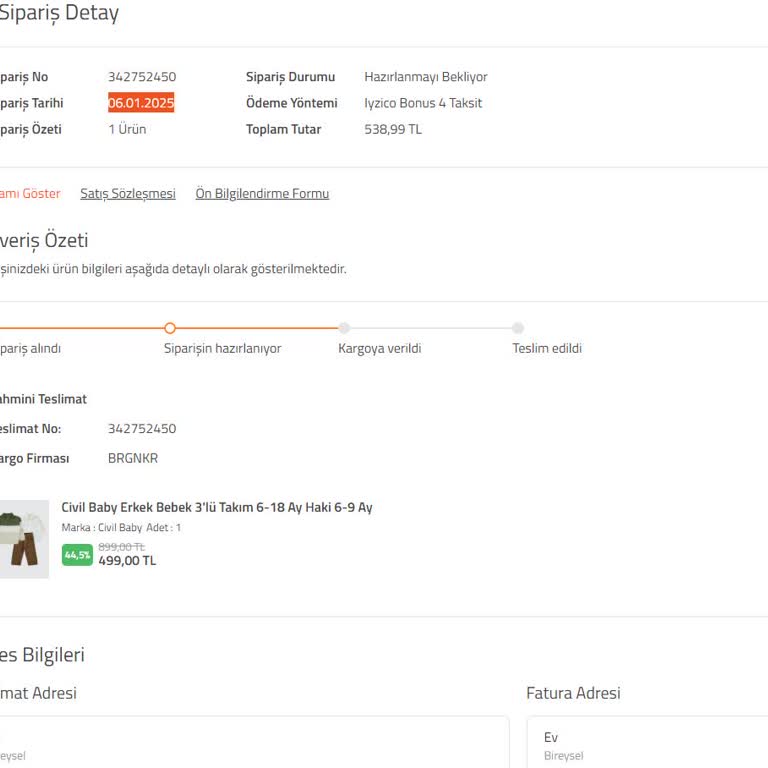Click the cargo company value BRGNKR
Image resolution: width=768 pixels, height=768 pixels.
pos(133,458)
